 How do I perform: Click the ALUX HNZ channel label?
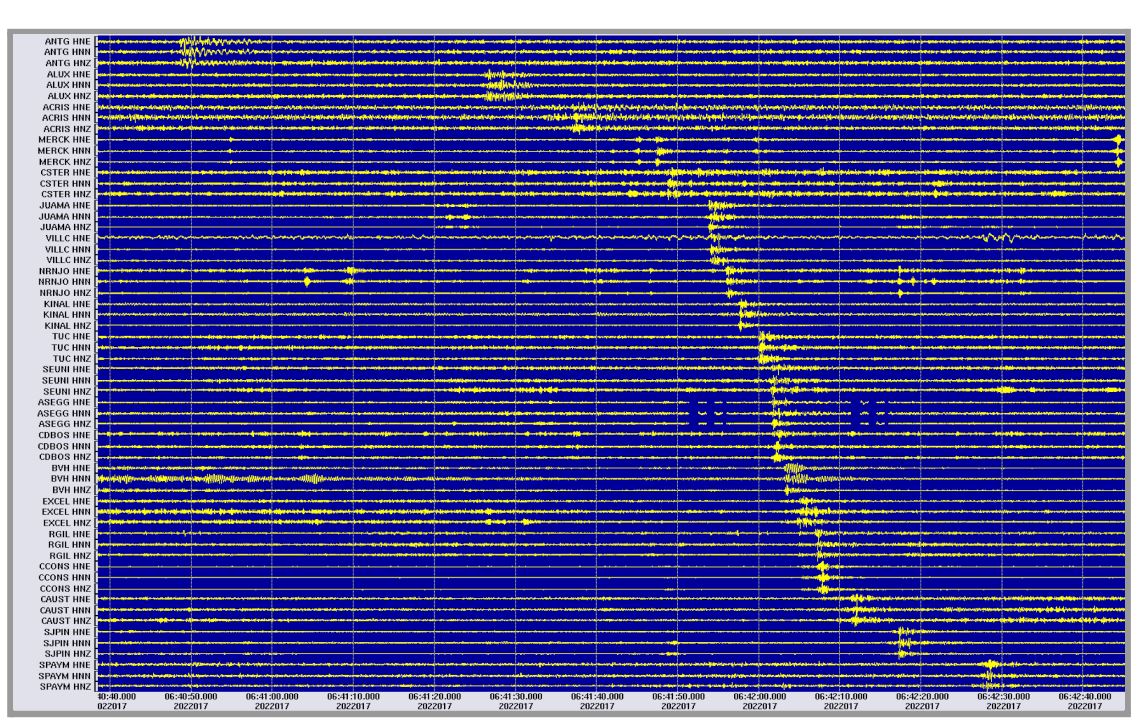click(x=67, y=96)
